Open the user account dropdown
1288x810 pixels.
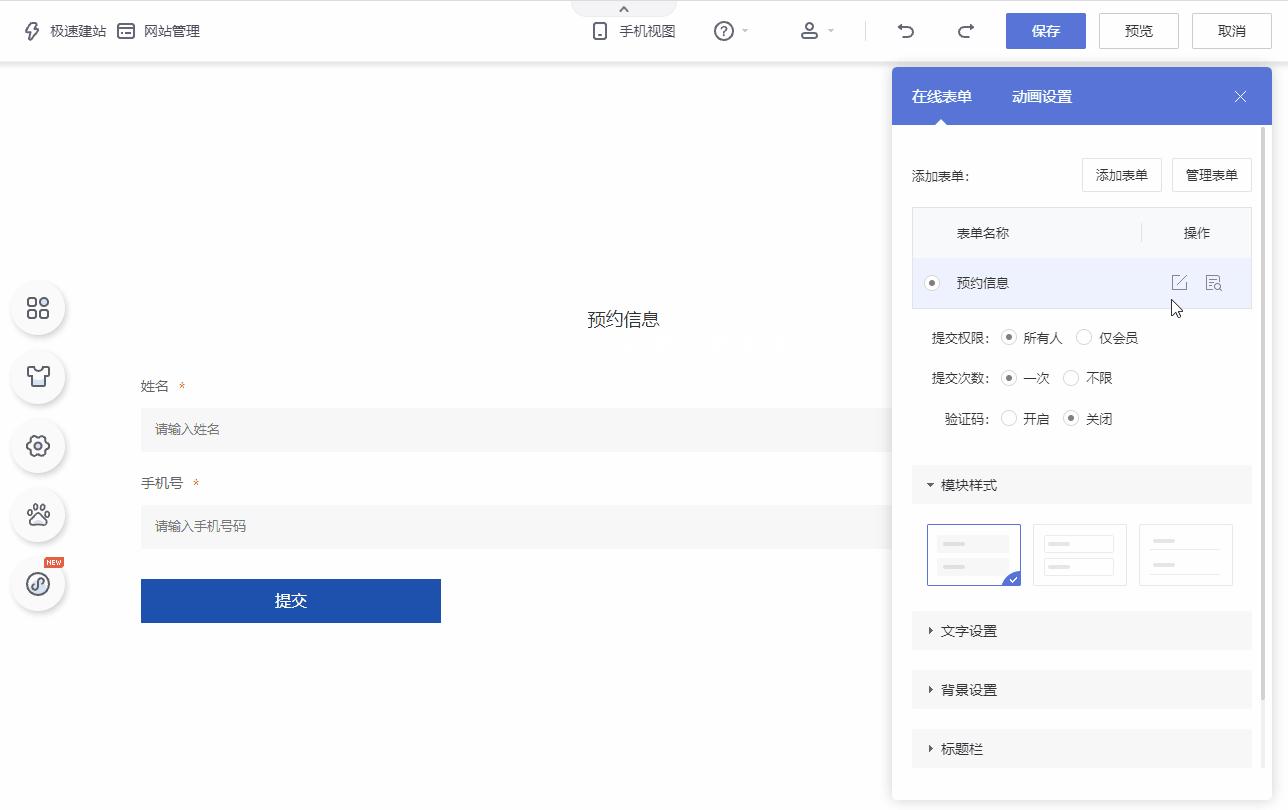[816, 31]
